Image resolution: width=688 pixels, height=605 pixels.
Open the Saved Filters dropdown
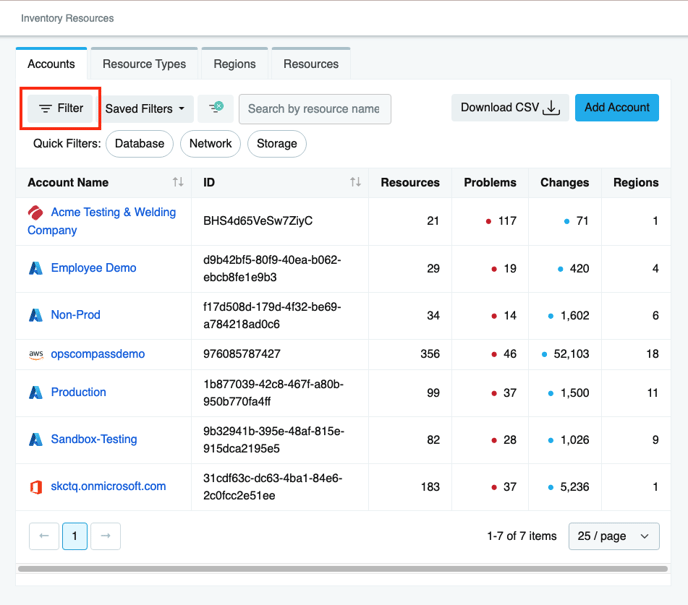click(145, 109)
